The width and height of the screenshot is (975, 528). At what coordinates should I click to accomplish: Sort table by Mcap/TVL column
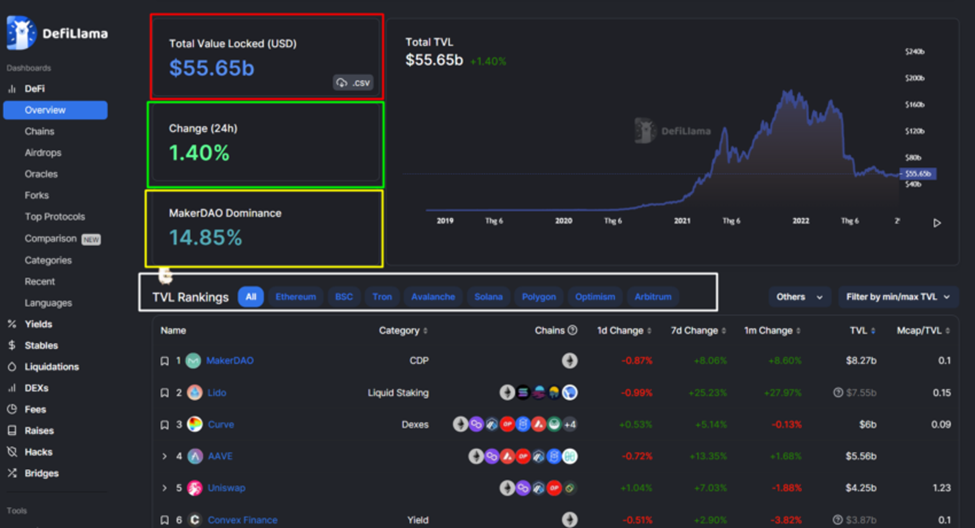pyautogui.click(x=923, y=330)
